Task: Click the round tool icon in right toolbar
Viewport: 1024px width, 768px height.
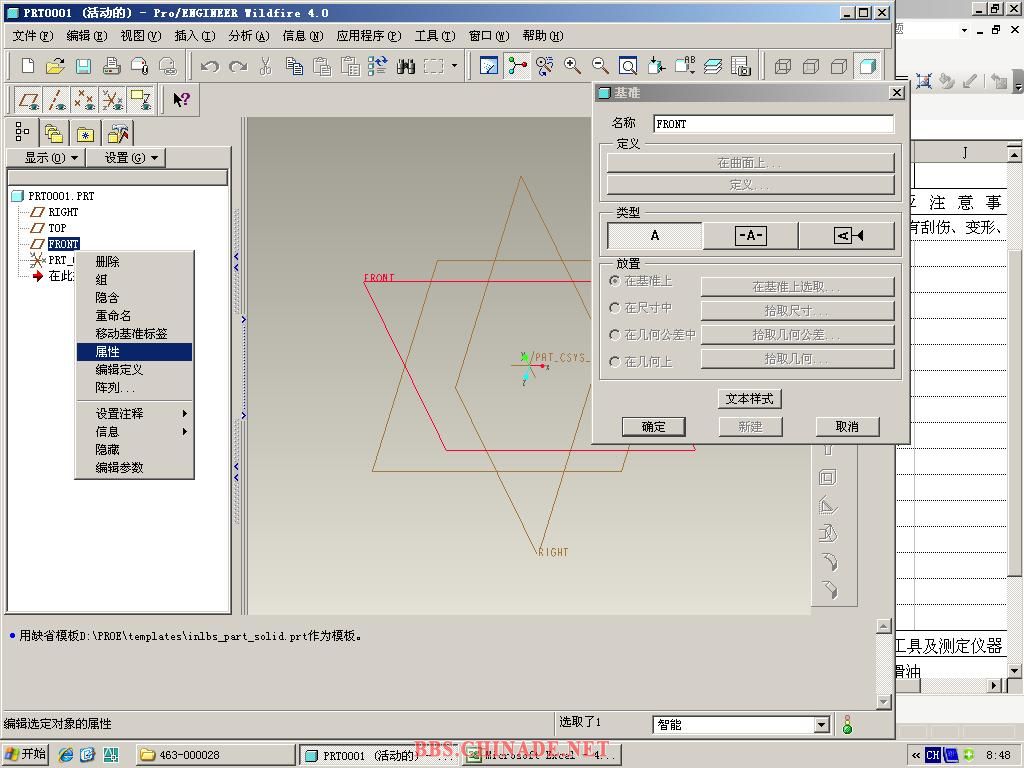Action: 828,561
